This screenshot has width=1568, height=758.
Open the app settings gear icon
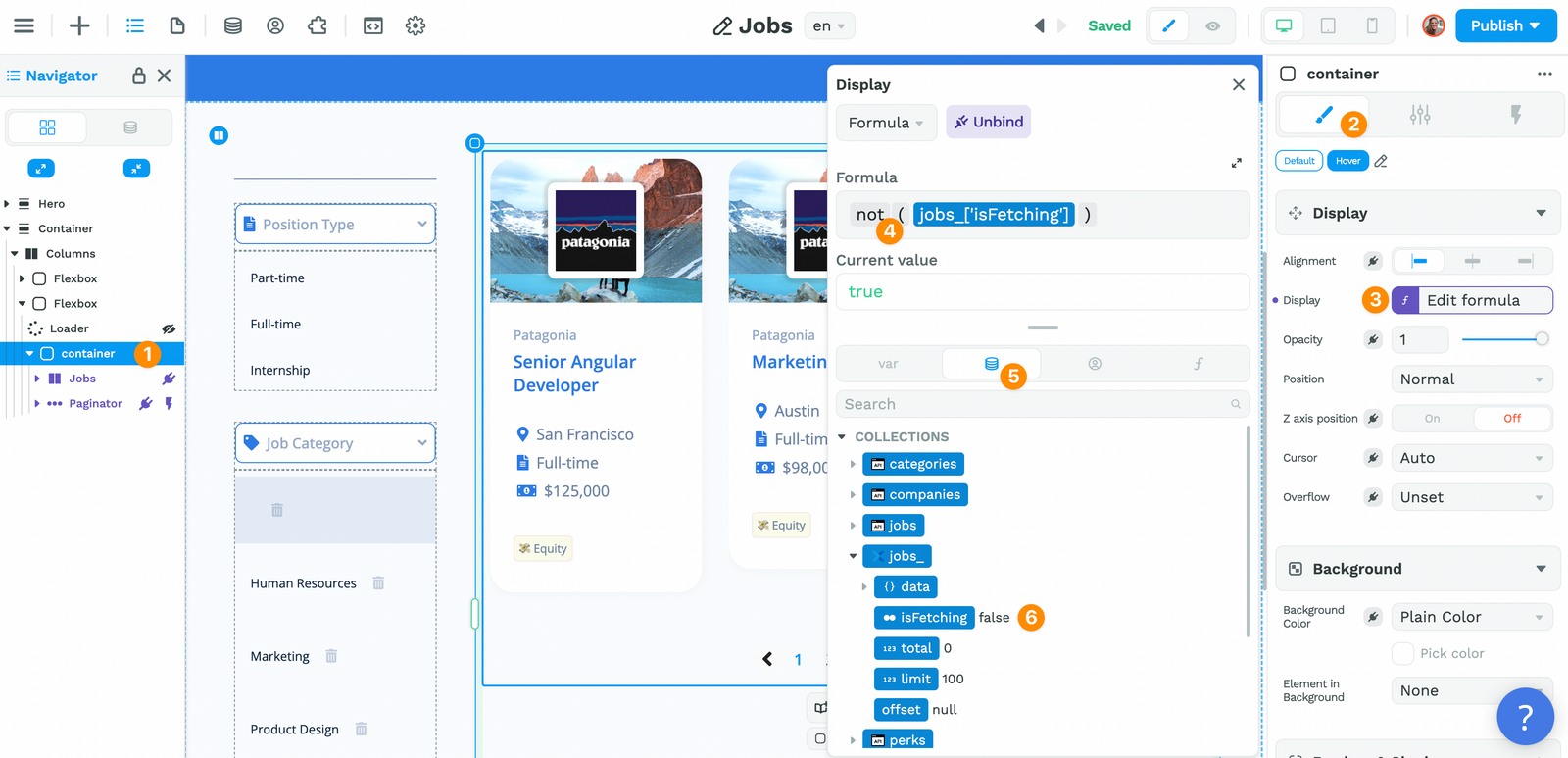pyautogui.click(x=416, y=26)
